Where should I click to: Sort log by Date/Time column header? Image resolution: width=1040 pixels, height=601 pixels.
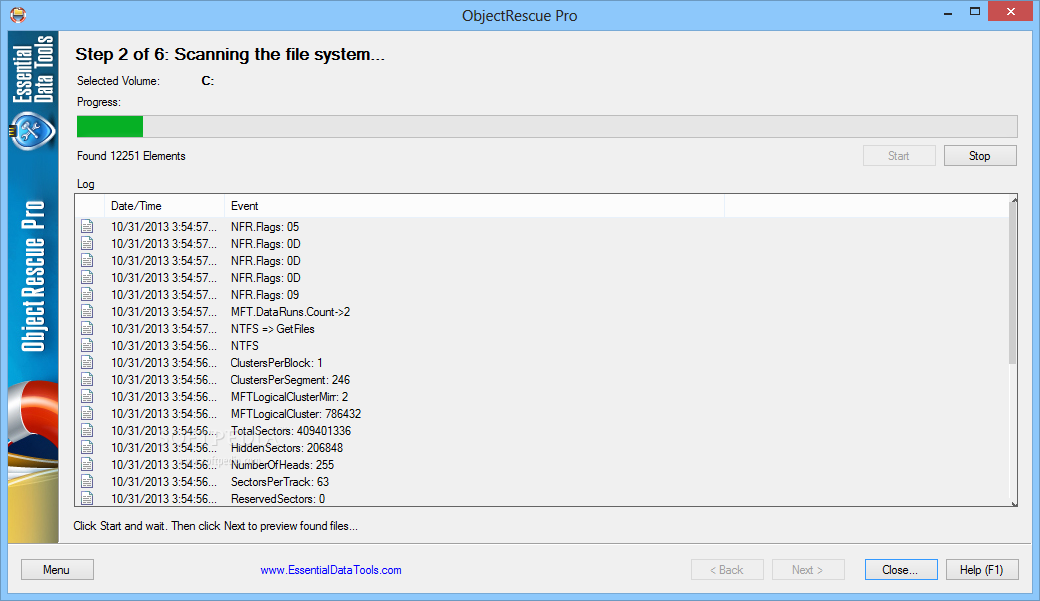(x=164, y=206)
